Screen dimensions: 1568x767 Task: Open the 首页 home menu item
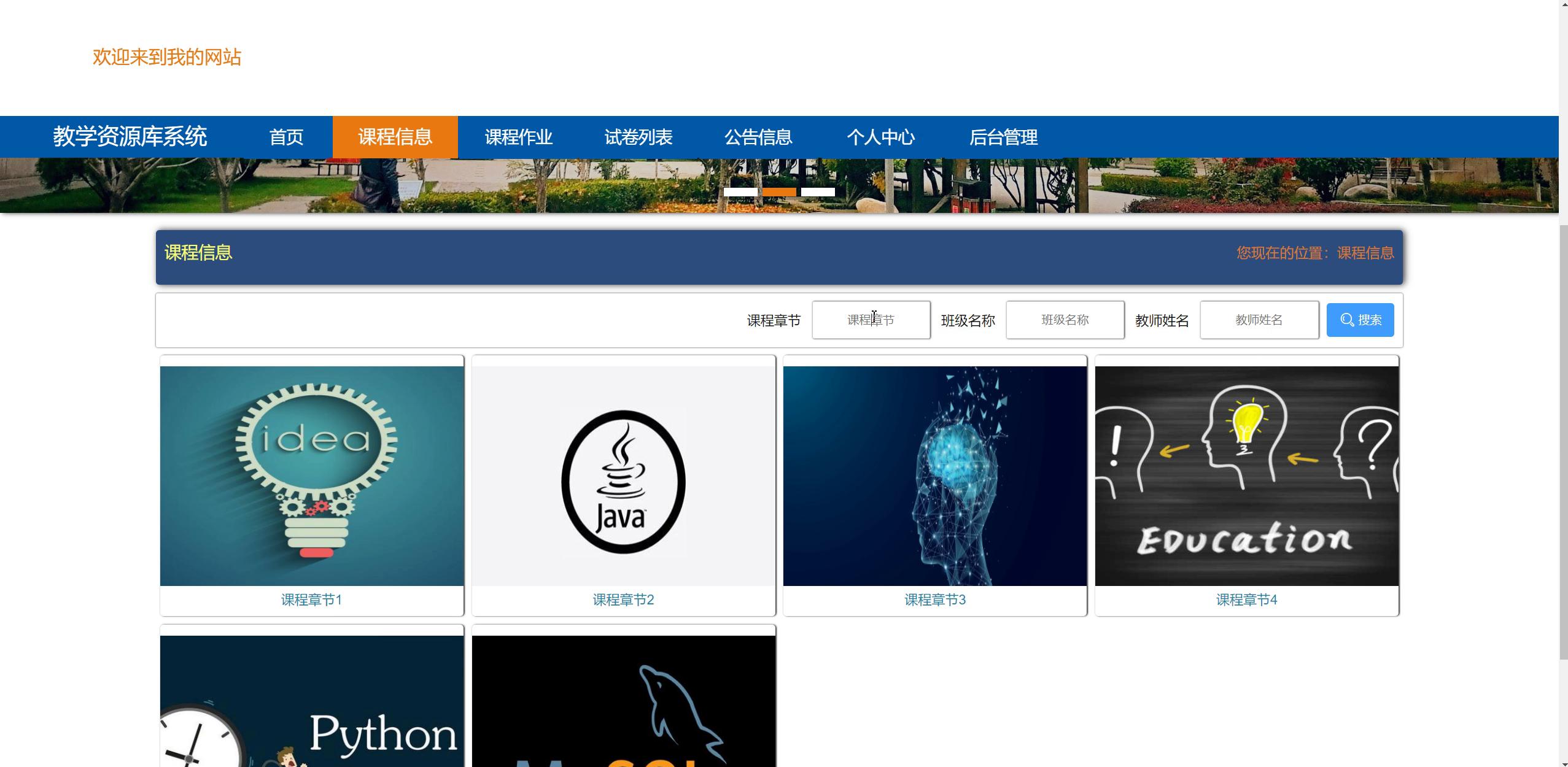286,137
